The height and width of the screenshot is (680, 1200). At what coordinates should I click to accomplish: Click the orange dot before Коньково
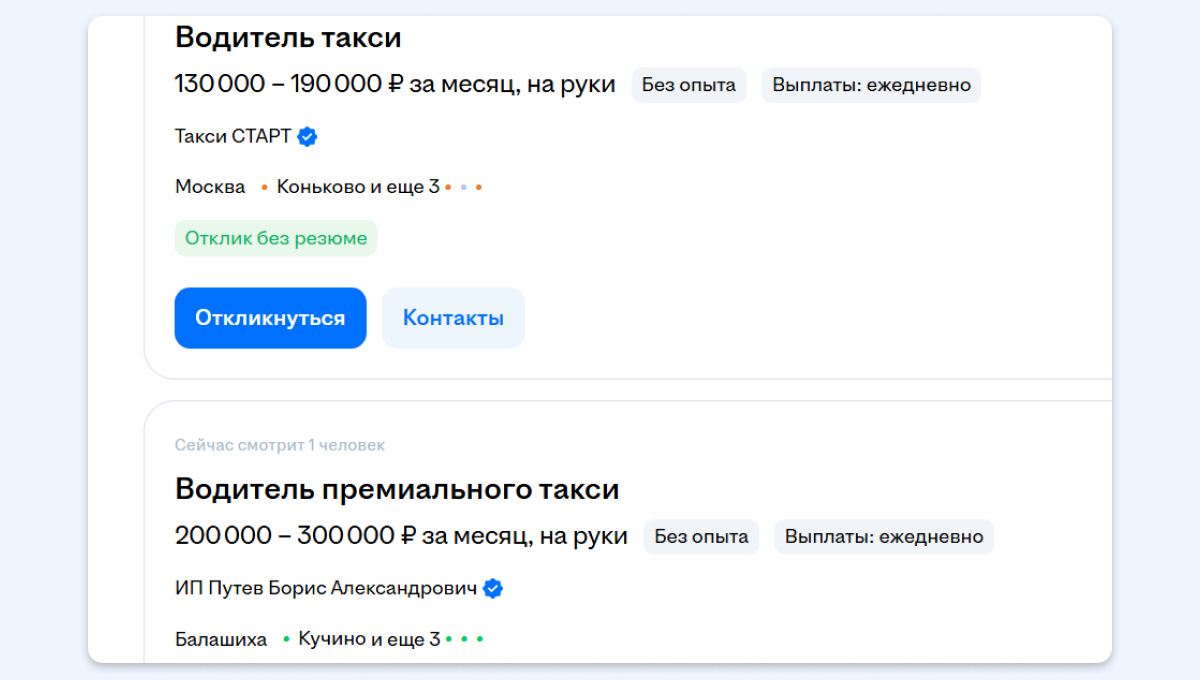[264, 187]
